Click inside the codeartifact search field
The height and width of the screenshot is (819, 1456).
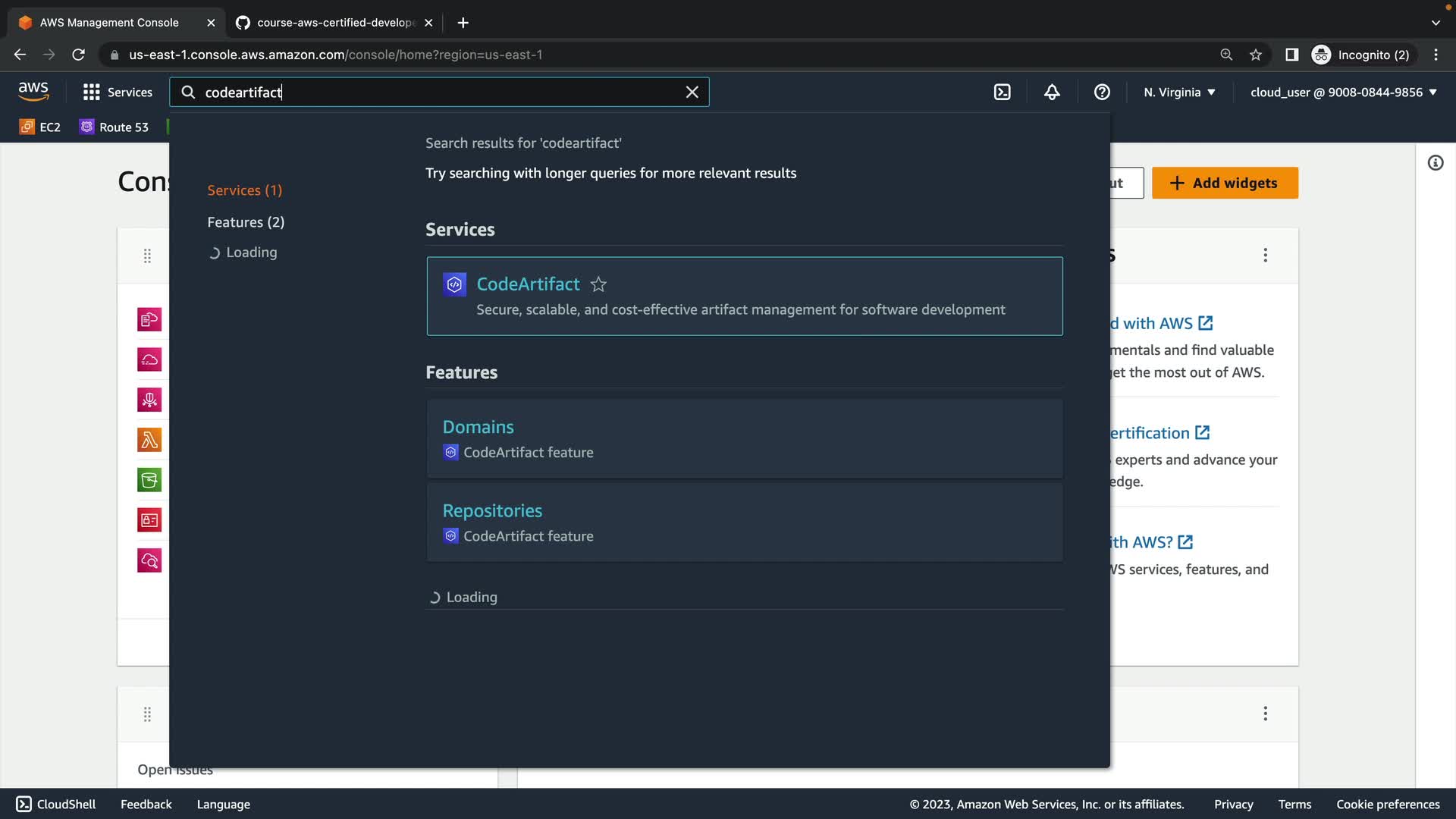[x=440, y=92]
